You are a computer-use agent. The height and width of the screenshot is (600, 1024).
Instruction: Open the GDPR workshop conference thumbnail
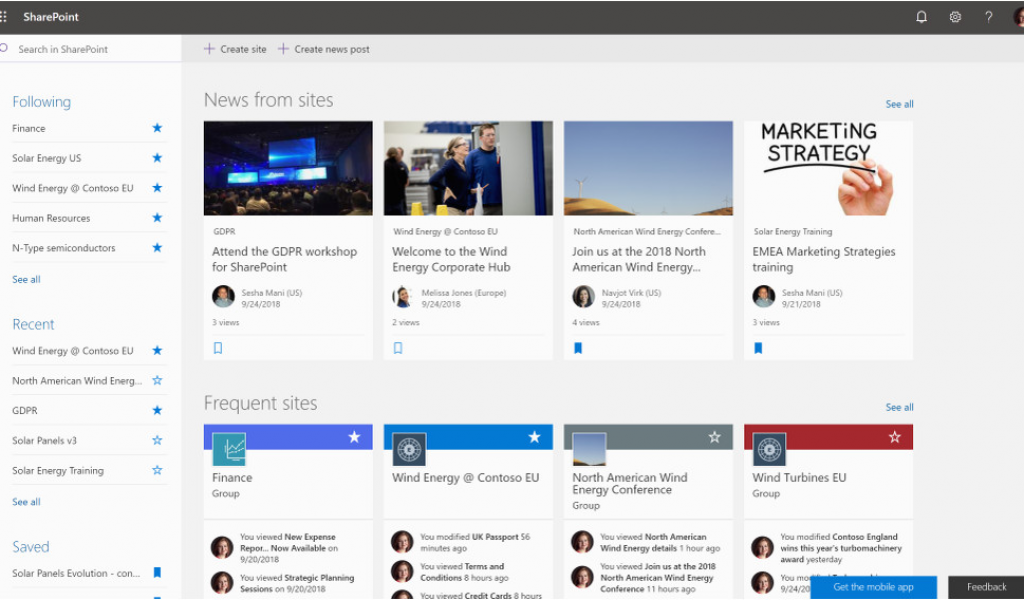[288, 168]
